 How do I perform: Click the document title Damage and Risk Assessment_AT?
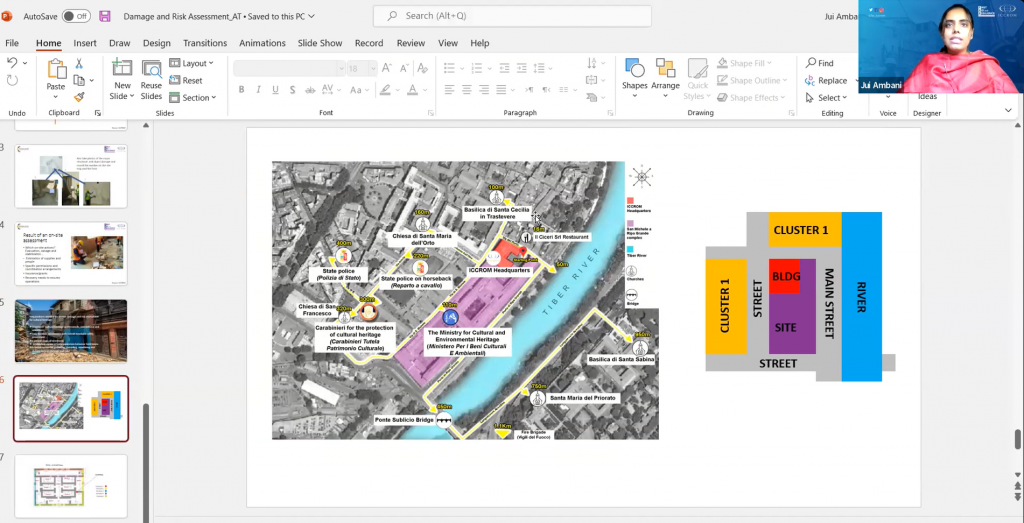182,16
